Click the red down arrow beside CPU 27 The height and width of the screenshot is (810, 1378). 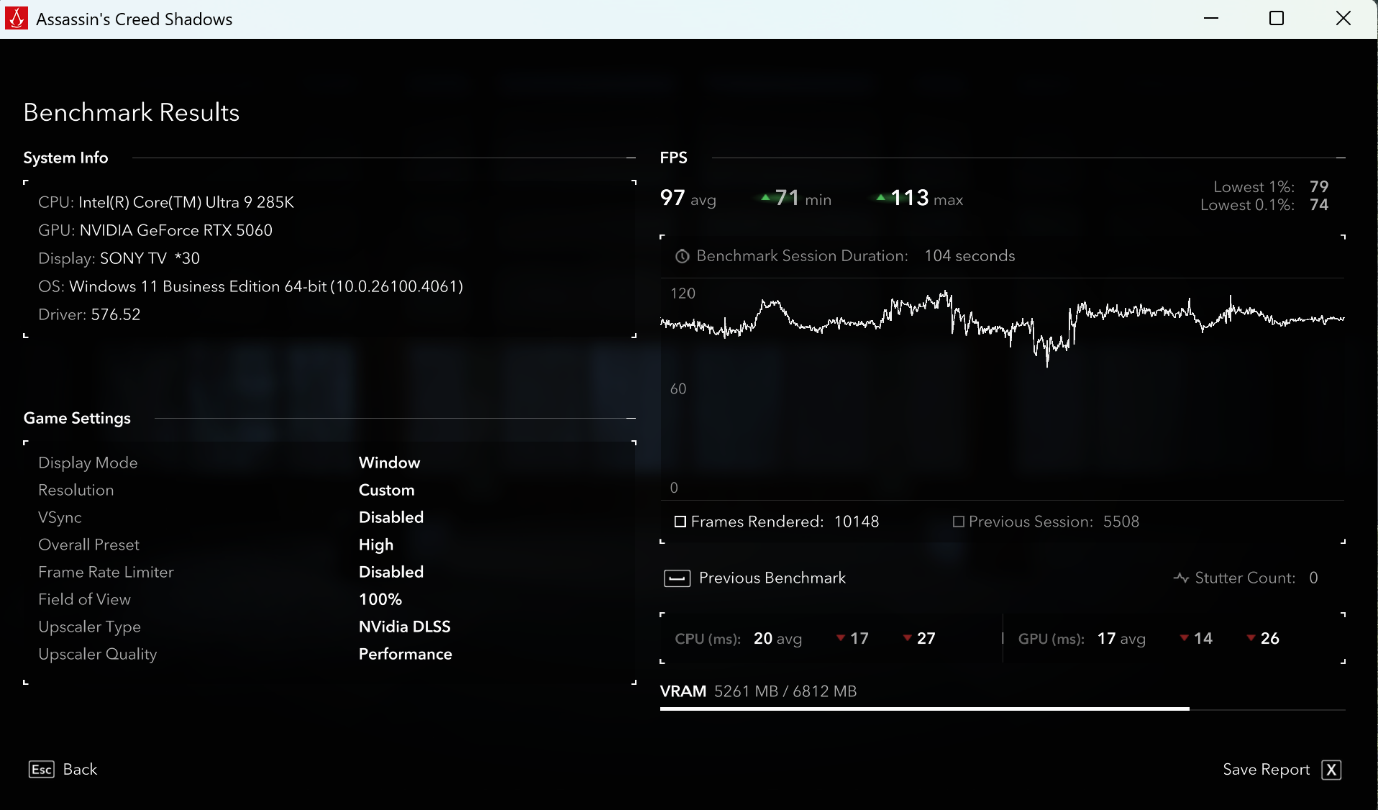908,639
